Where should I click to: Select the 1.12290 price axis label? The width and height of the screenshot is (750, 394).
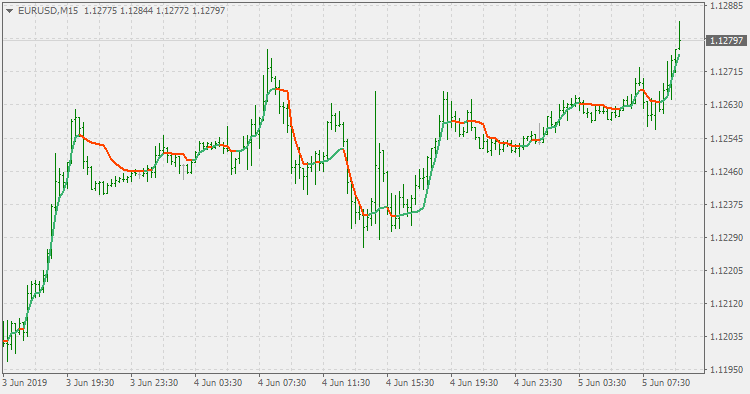tap(727, 238)
